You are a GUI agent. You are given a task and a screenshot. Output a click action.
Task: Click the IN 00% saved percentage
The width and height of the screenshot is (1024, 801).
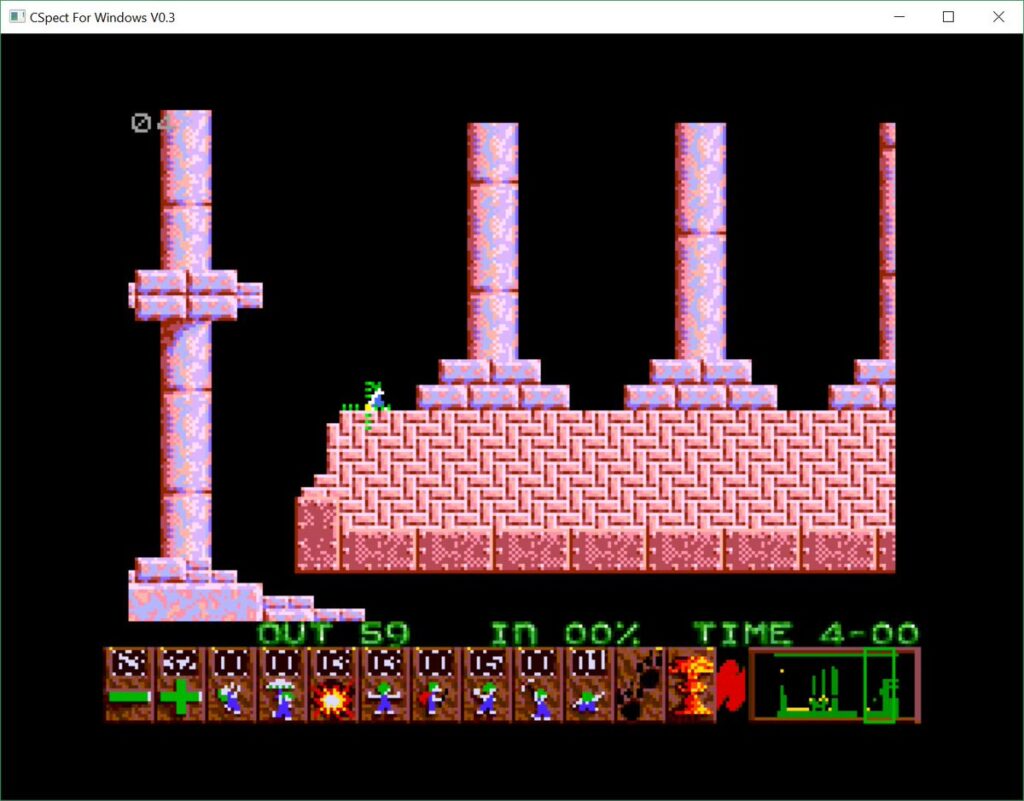click(x=566, y=633)
